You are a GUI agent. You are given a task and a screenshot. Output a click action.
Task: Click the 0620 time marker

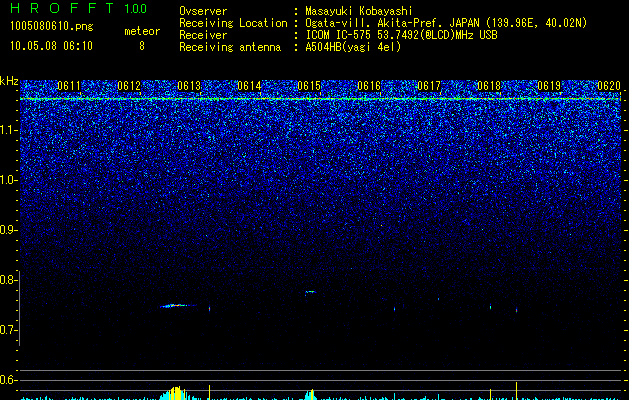tap(609, 86)
